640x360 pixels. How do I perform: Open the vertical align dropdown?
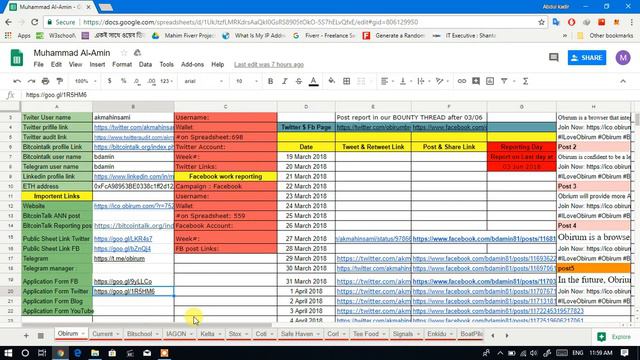tap(405, 81)
